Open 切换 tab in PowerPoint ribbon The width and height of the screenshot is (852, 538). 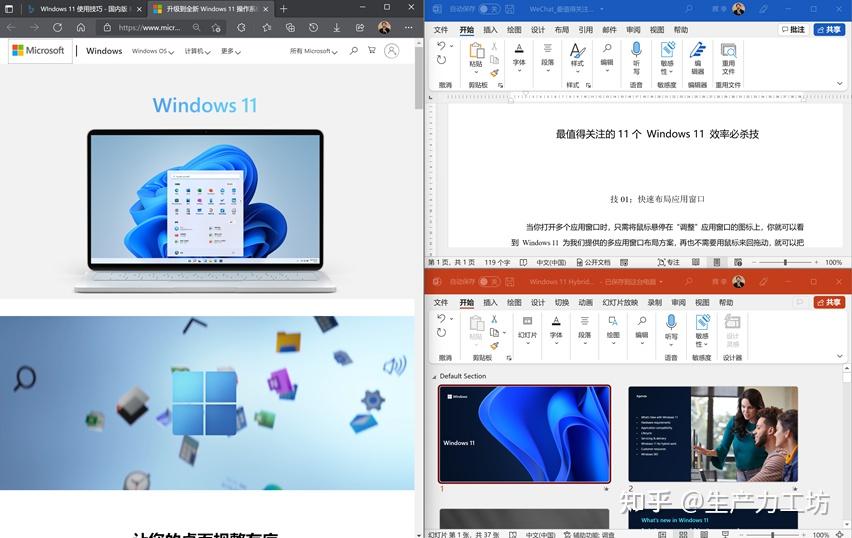pos(562,303)
